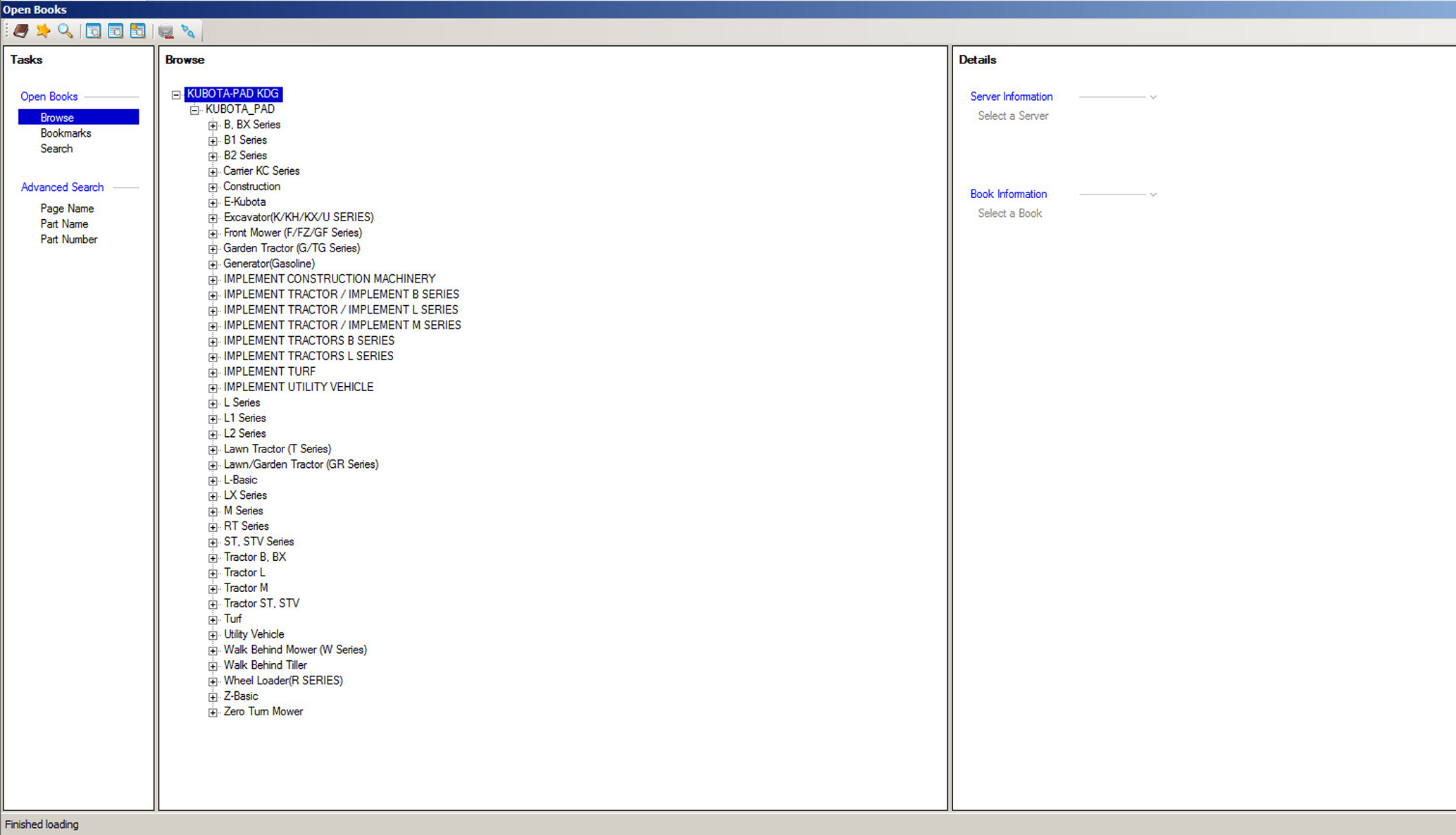Image resolution: width=1456 pixels, height=835 pixels.
Task: Select the Excavator(K/KH/KX/U SERIES) item
Action: click(x=298, y=217)
